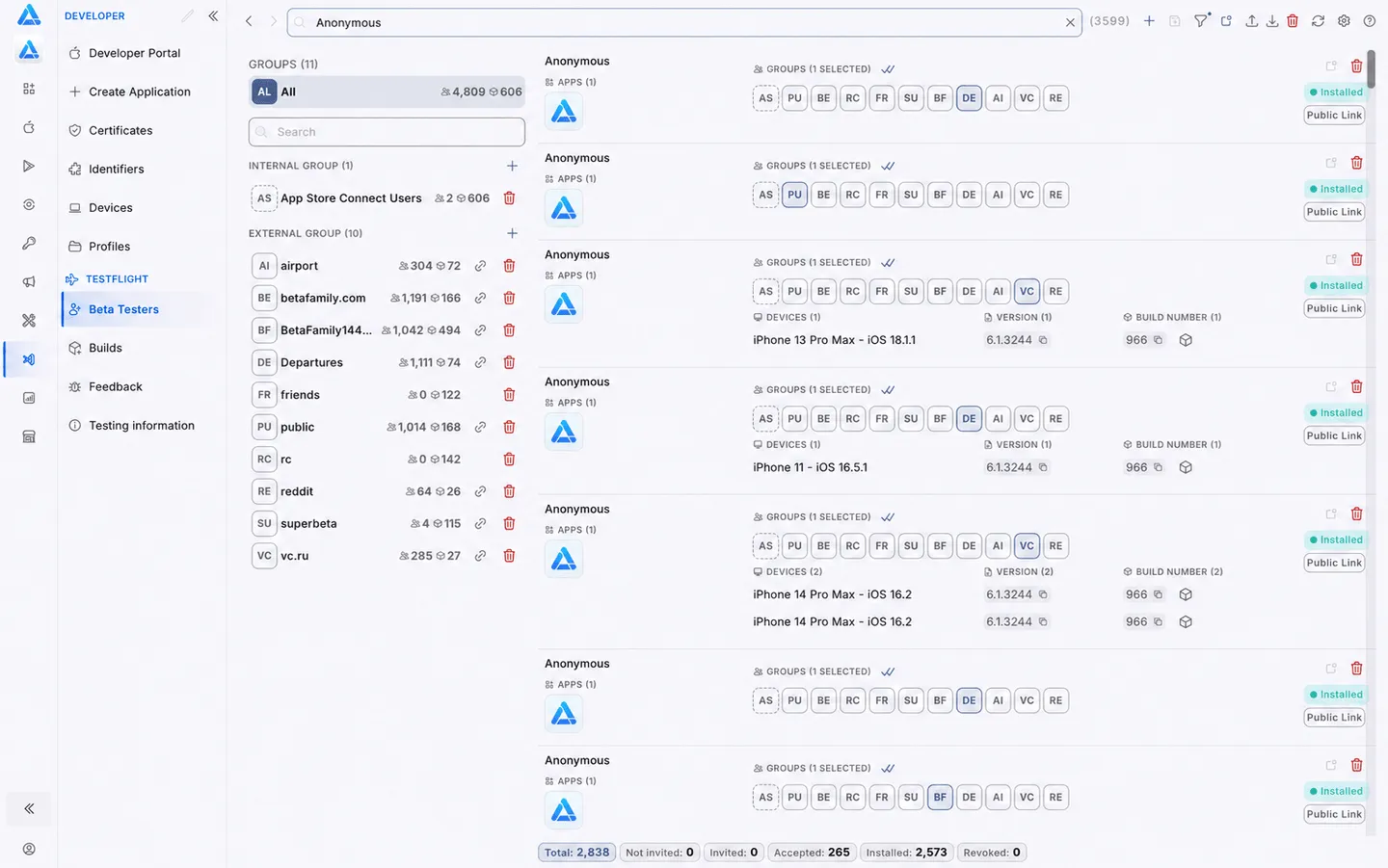Filter by Installed: 2,573 status
The width and height of the screenshot is (1388, 868).
(906, 853)
